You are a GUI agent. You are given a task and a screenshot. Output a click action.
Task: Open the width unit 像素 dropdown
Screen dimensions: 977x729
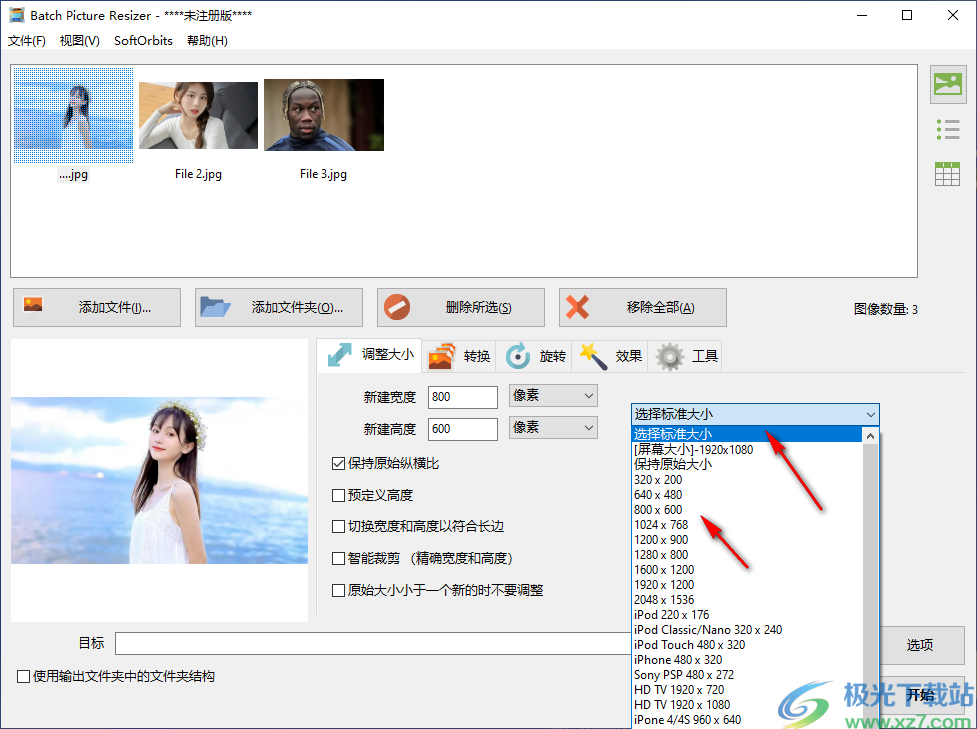coord(552,396)
